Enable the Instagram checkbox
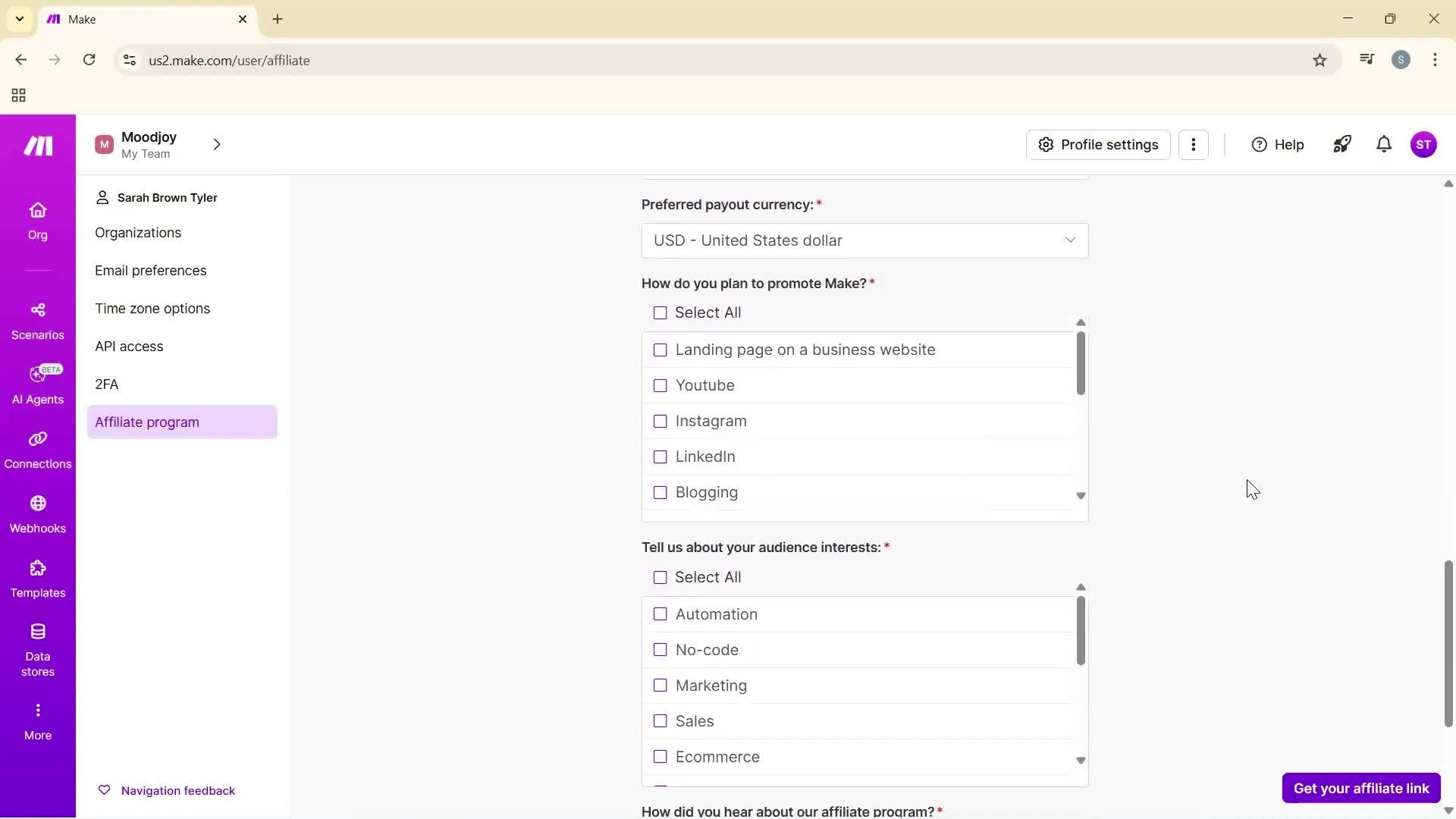Image resolution: width=1456 pixels, height=819 pixels. pos(660,421)
